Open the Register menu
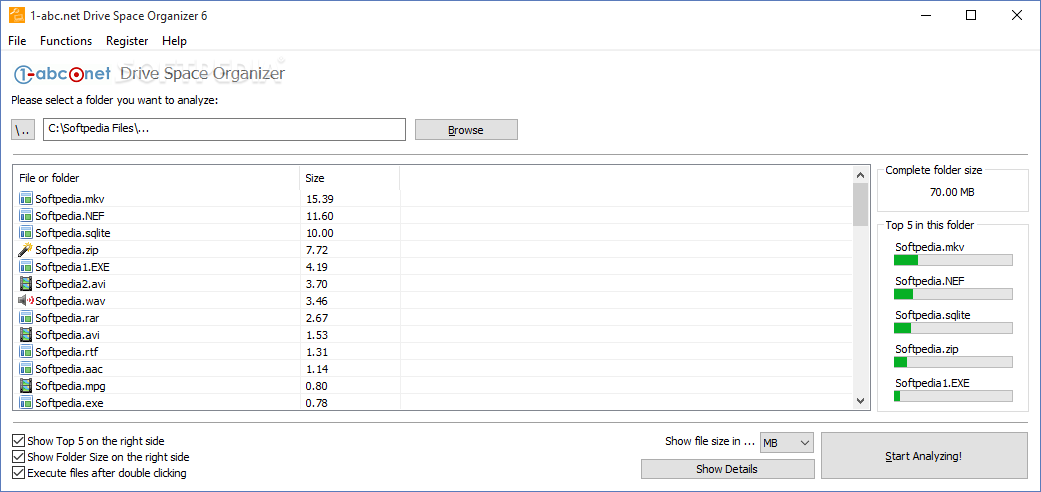Screen dimensions: 1041x492 127,41
